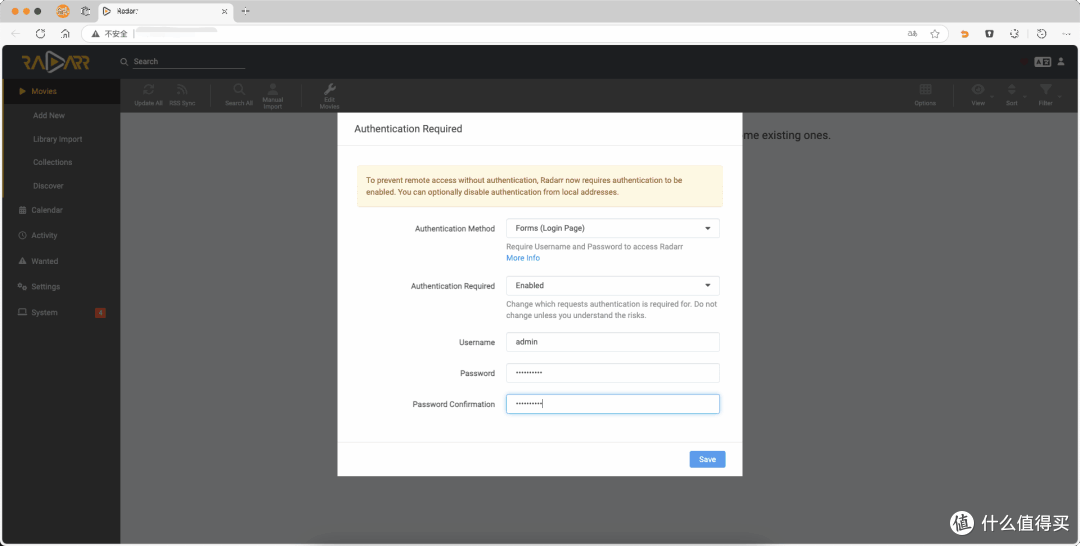Image resolution: width=1080 pixels, height=546 pixels.
Task: Click the RSS Sync icon
Action: click(x=182, y=90)
